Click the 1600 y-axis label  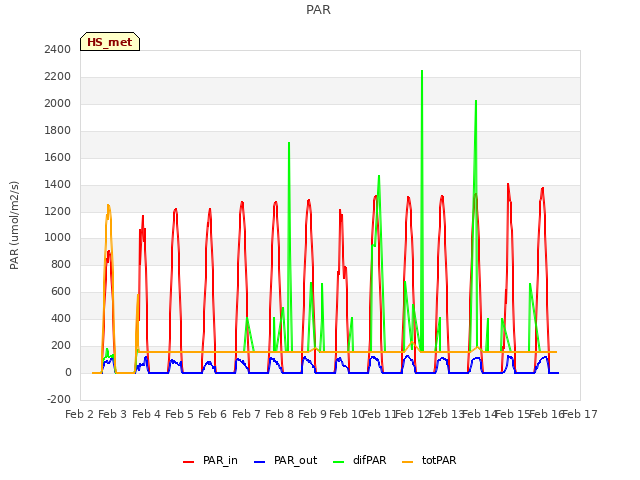click(x=58, y=158)
